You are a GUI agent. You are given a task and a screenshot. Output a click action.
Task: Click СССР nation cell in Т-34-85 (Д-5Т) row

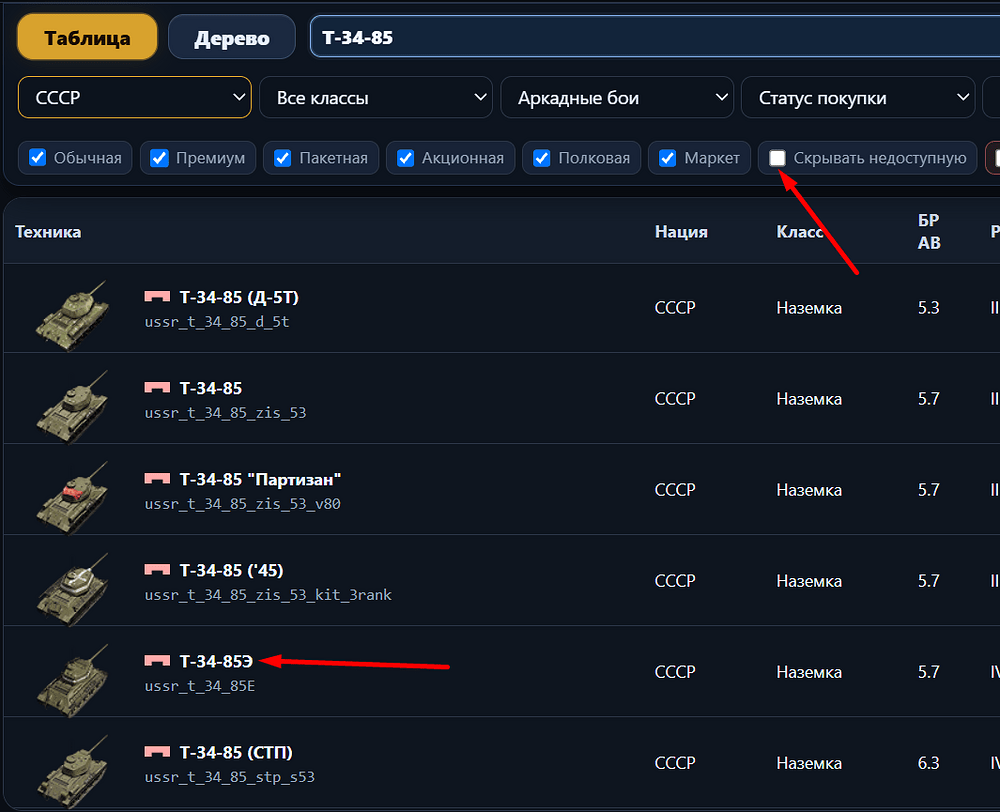click(675, 308)
